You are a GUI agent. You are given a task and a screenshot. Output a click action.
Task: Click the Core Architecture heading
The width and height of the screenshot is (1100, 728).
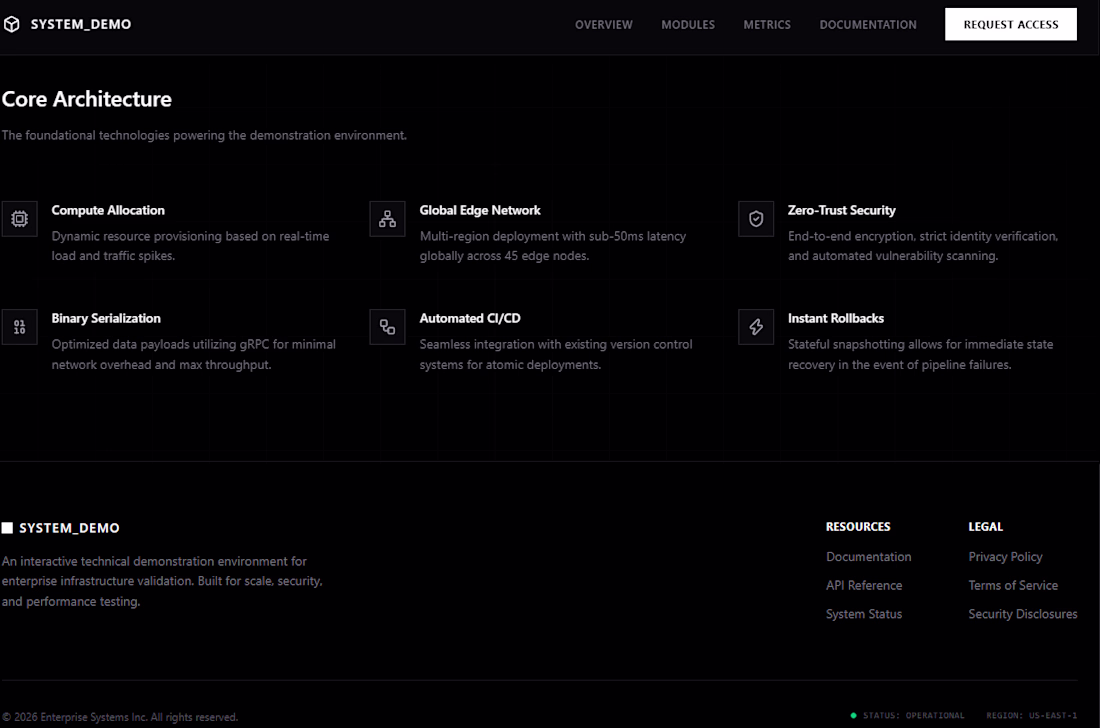pos(86,100)
